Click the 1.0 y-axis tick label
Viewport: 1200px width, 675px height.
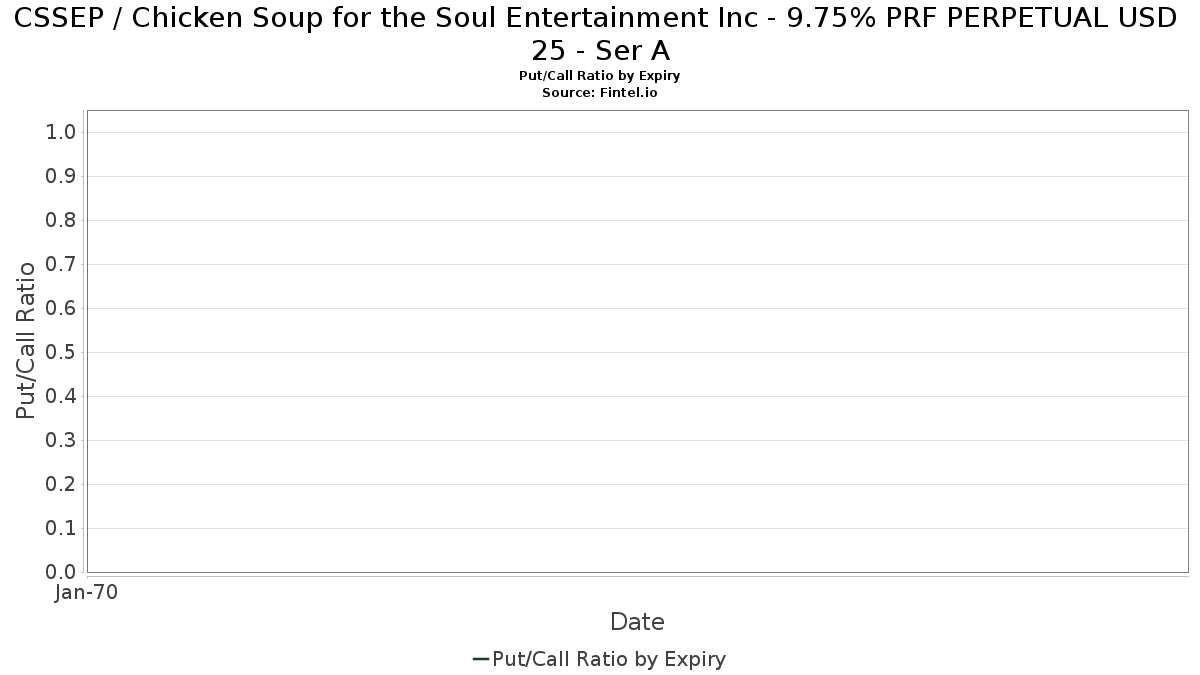(x=61, y=133)
